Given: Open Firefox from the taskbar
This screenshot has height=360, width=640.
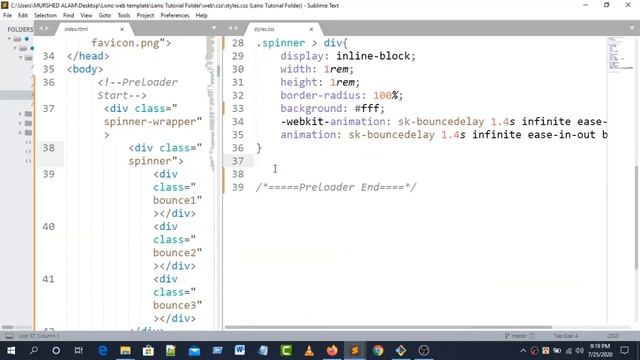Looking at the screenshot, I should (332, 350).
